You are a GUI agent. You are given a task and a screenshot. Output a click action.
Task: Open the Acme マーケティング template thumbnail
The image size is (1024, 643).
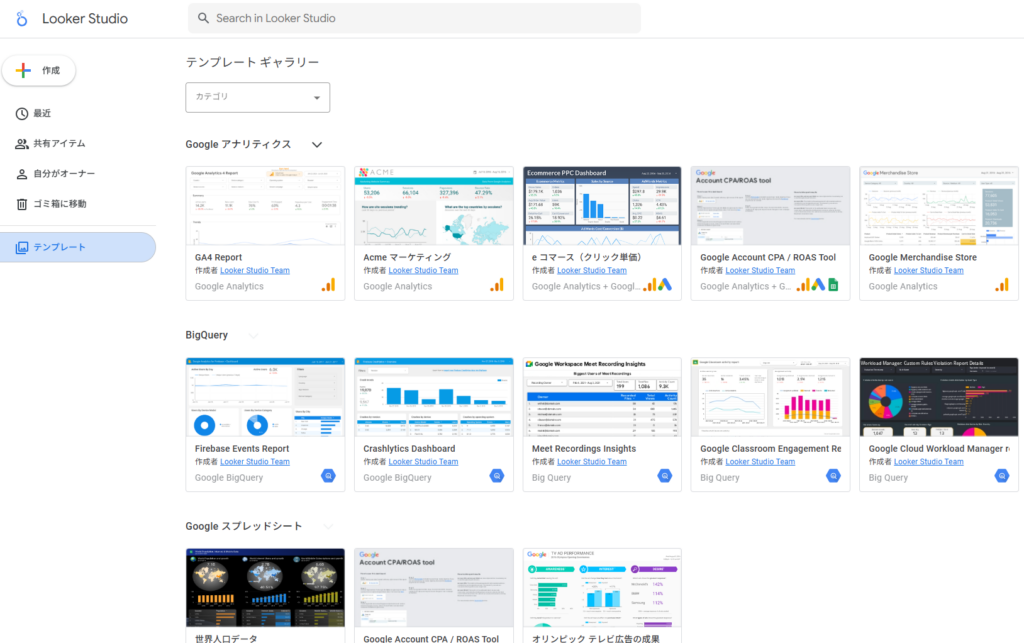pyautogui.click(x=433, y=206)
